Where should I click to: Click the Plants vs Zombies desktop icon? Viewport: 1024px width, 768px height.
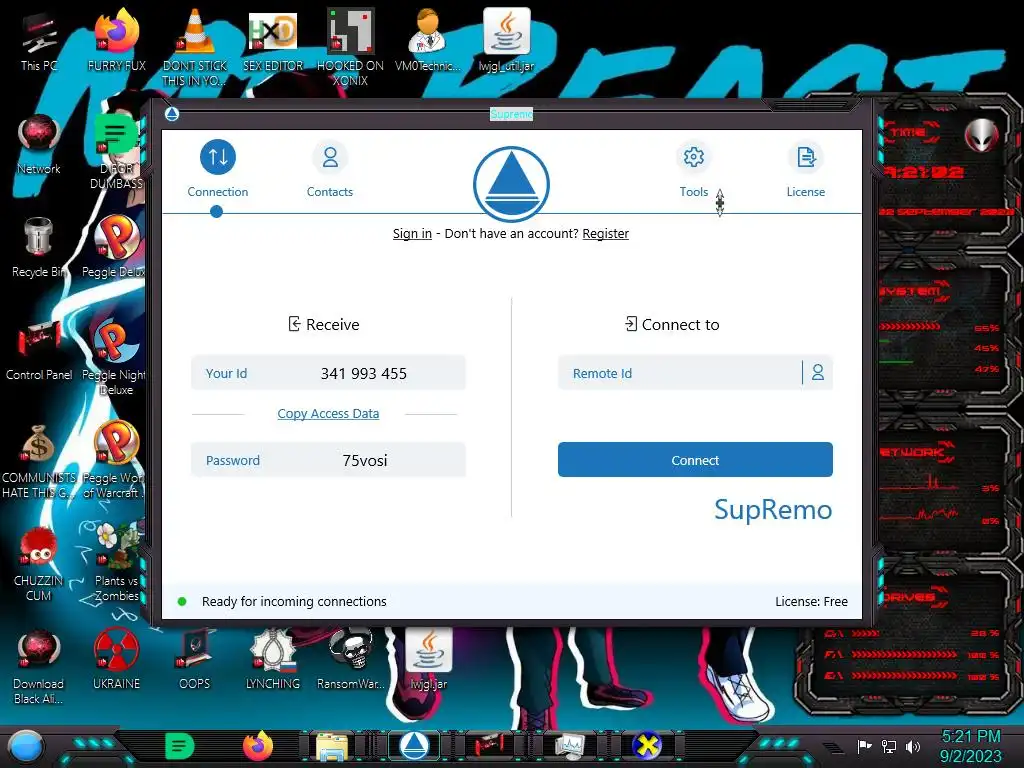tap(118, 563)
